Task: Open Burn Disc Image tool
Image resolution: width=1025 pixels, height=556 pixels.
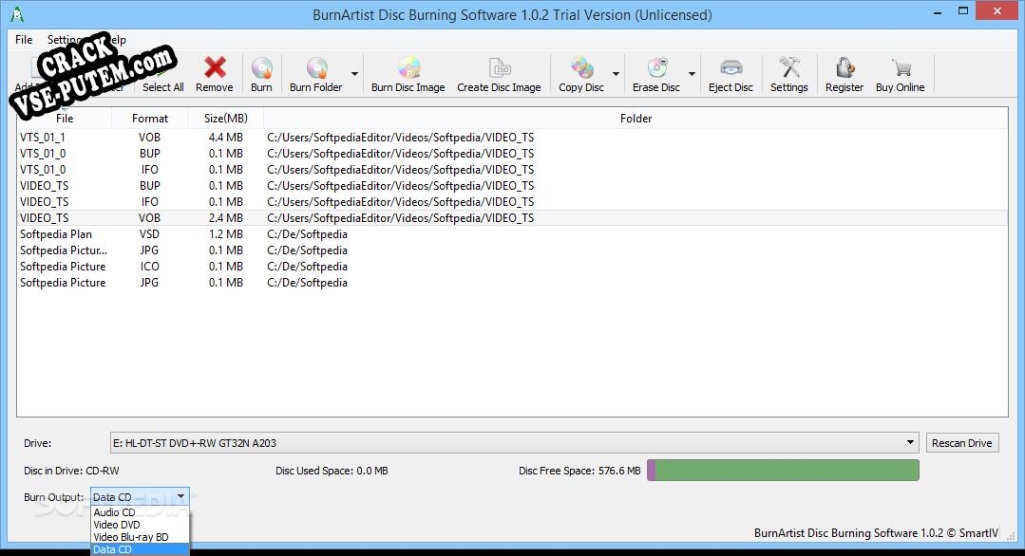Action: pyautogui.click(x=408, y=74)
